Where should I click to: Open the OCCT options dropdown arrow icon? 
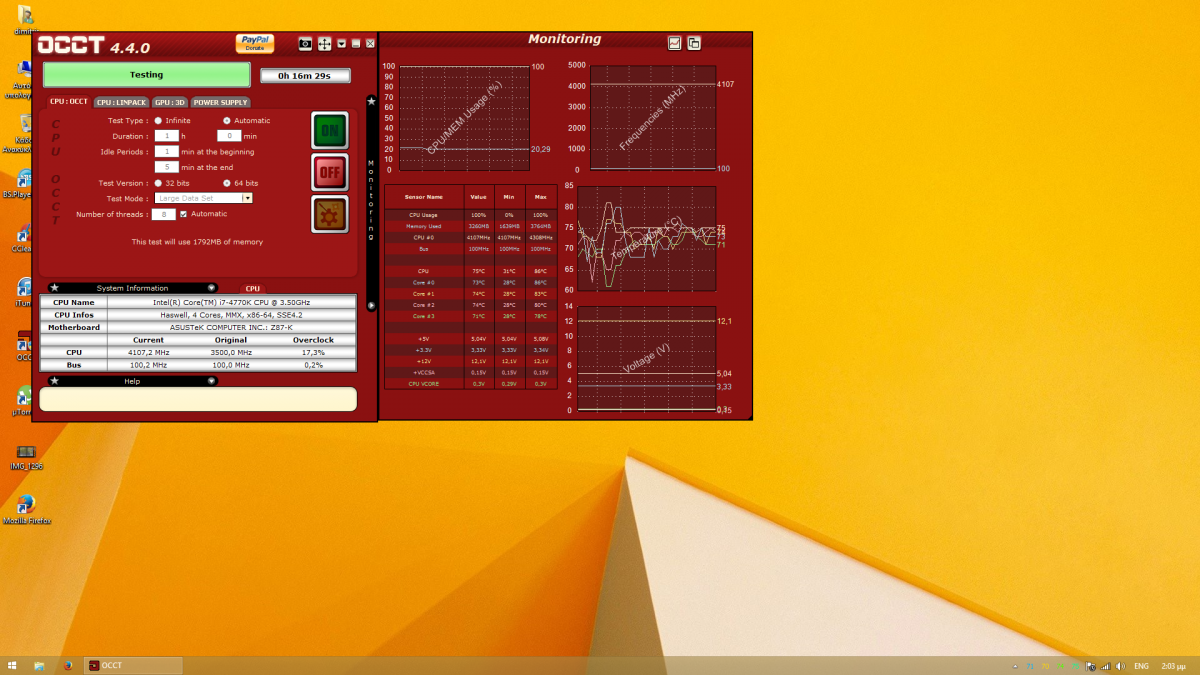[x=342, y=44]
